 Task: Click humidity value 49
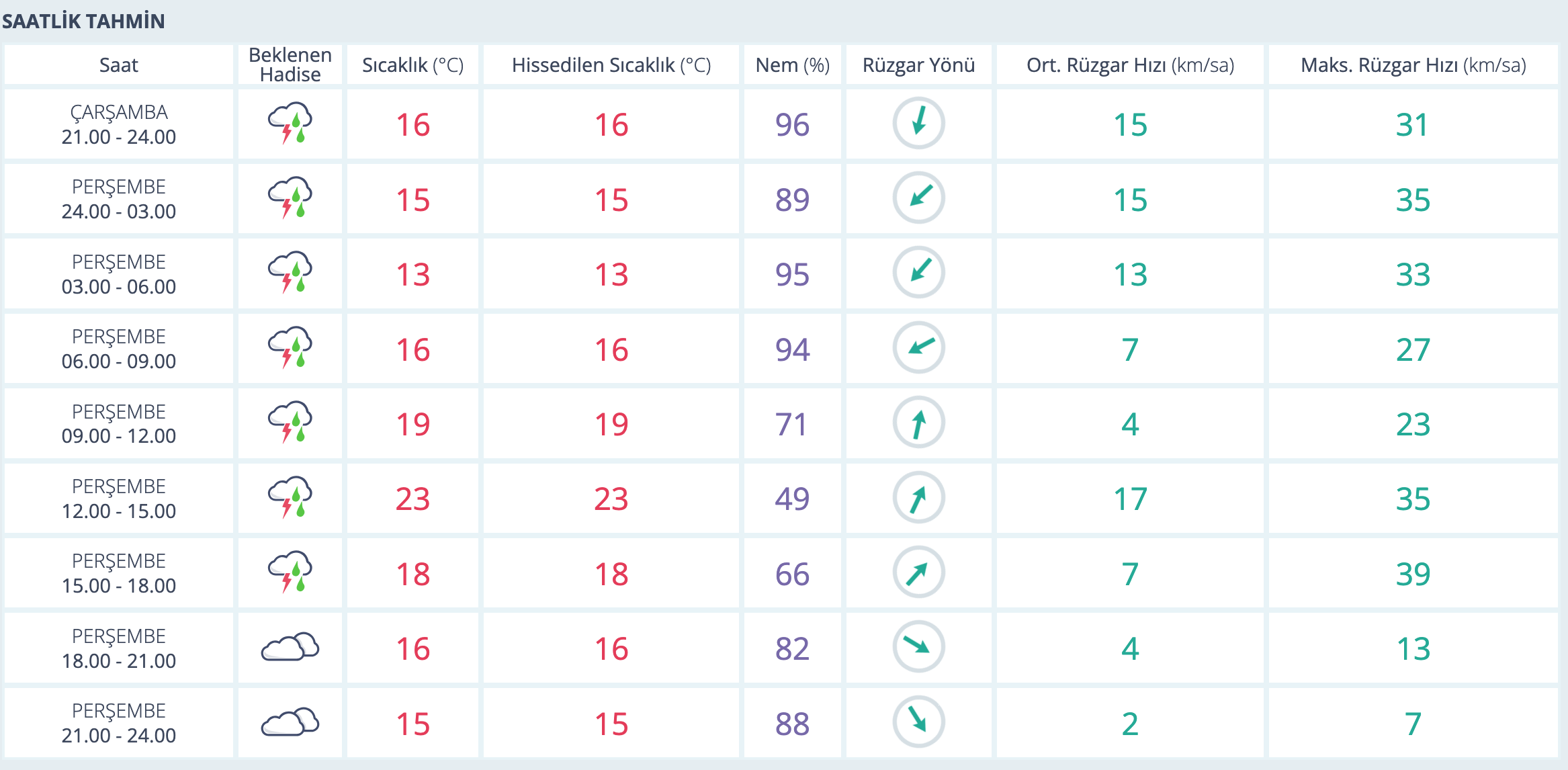793,499
